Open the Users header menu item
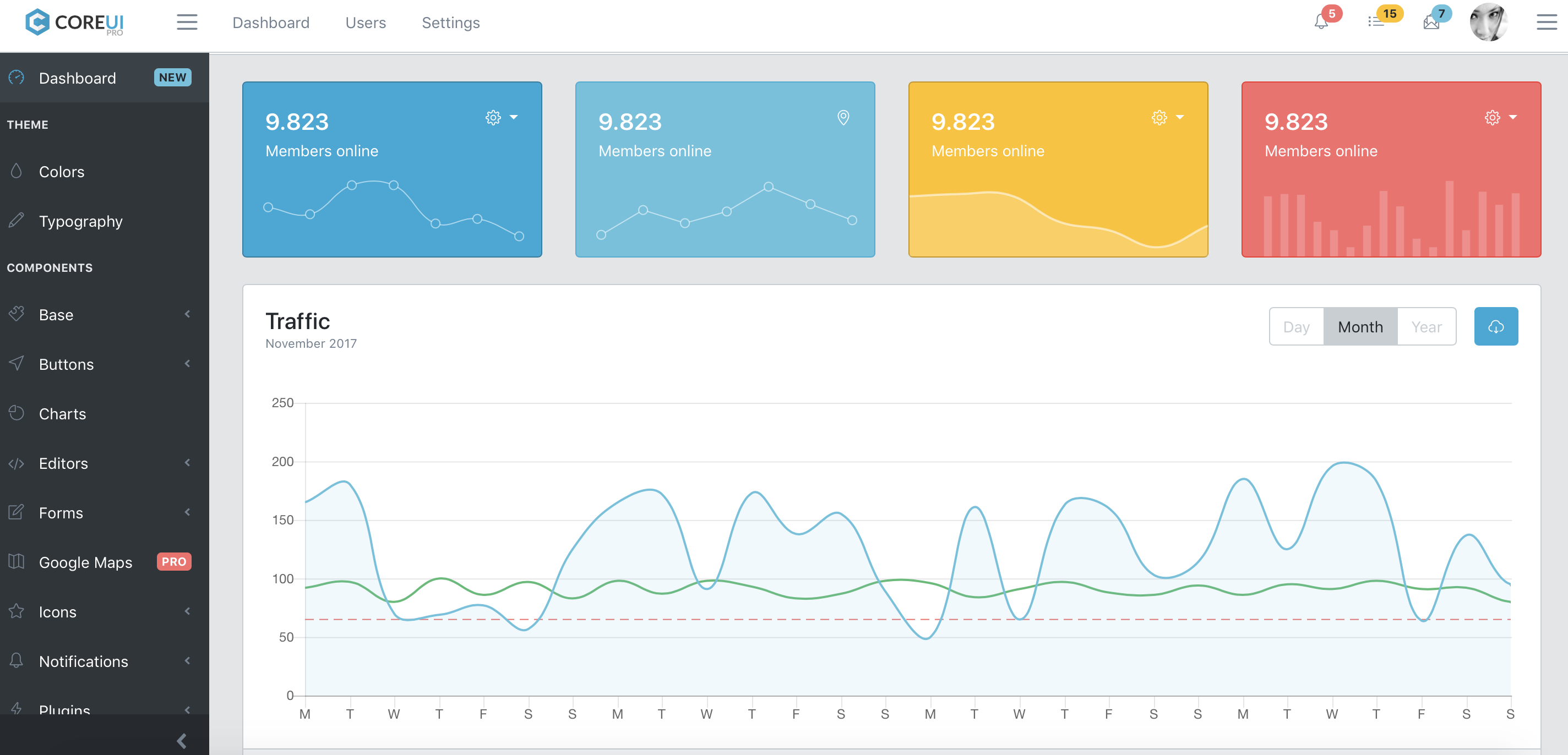 (365, 23)
